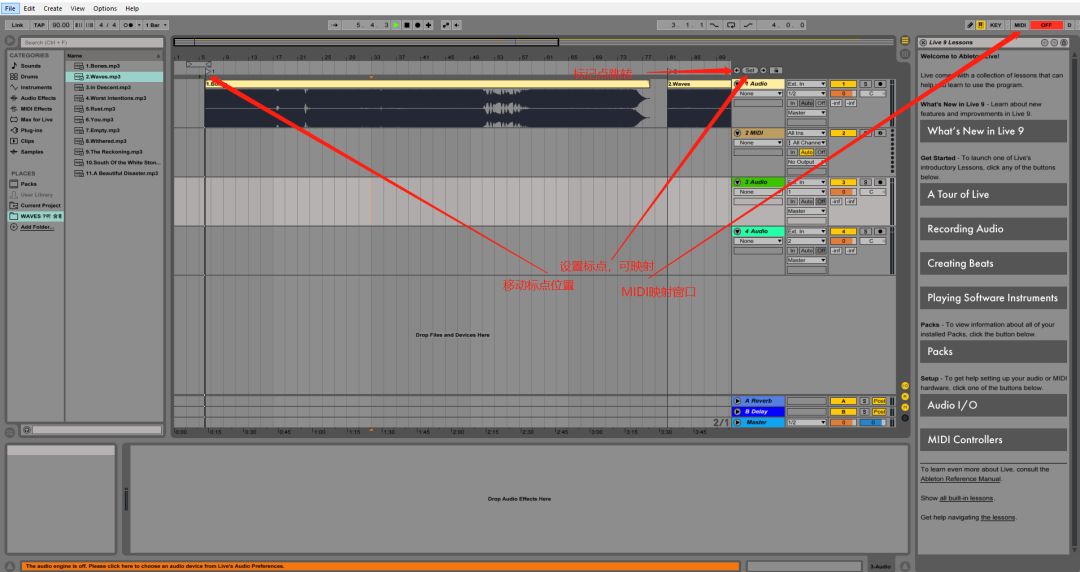Image resolution: width=1080 pixels, height=572 pixels.
Task: Open Packs in browser Places
Action: (28, 184)
